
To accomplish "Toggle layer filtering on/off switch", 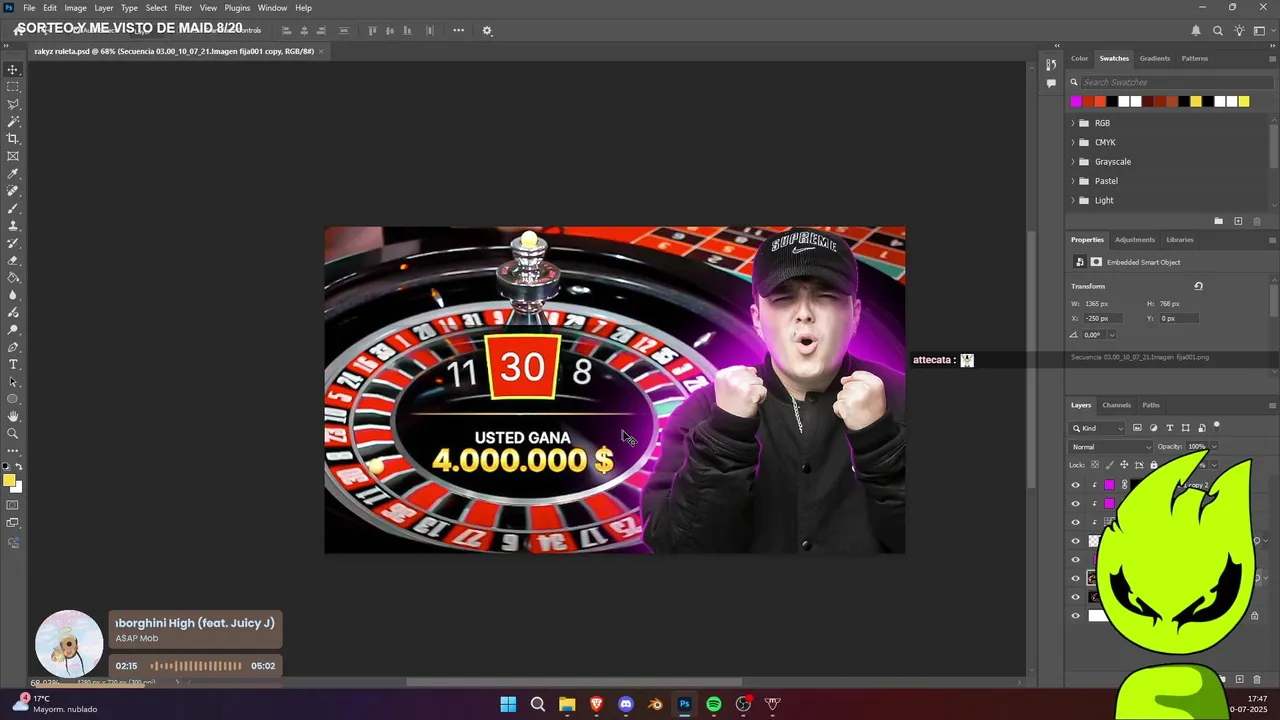I will (x=1217, y=427).
